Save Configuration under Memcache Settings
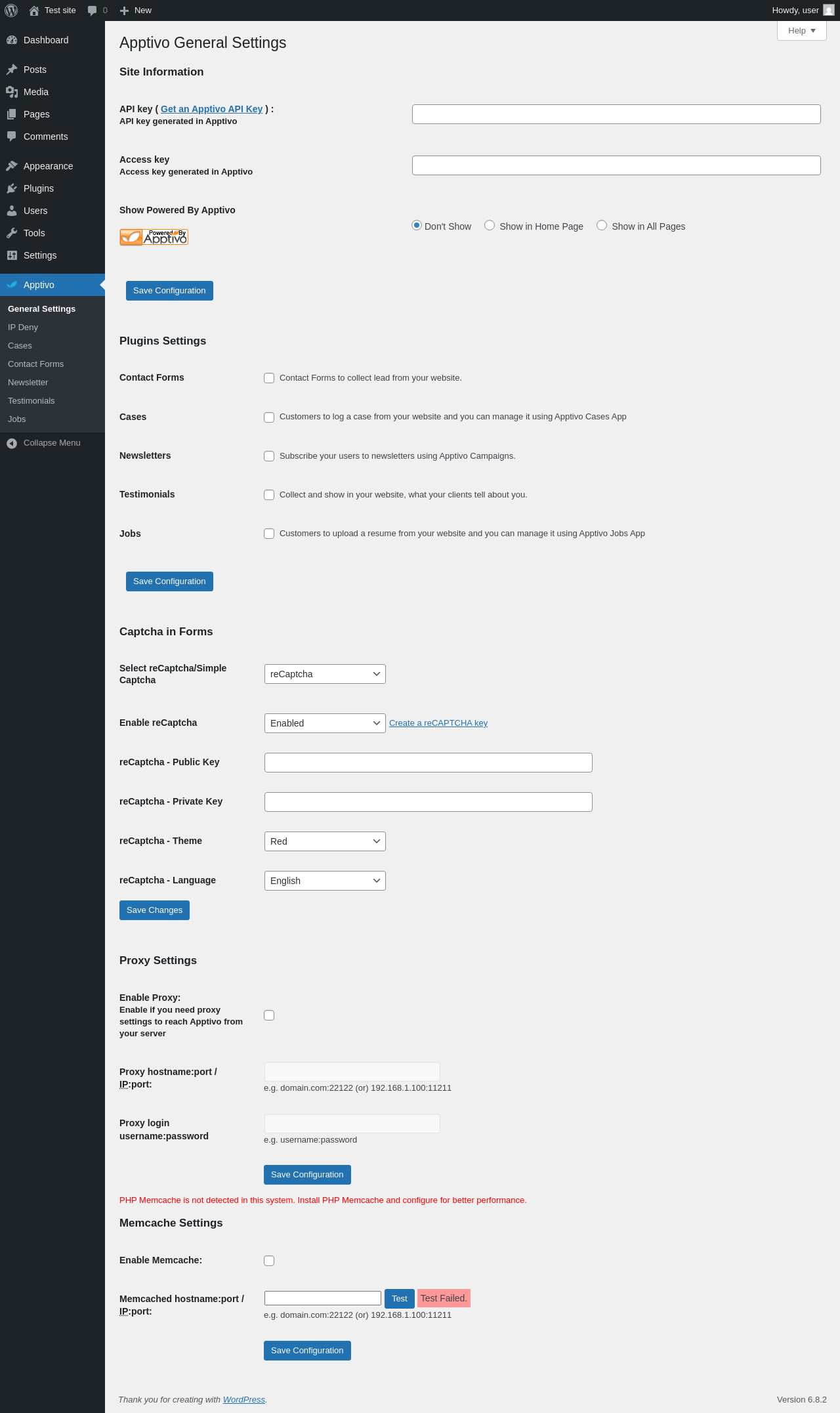Viewport: 840px width, 1413px height. (x=307, y=1351)
